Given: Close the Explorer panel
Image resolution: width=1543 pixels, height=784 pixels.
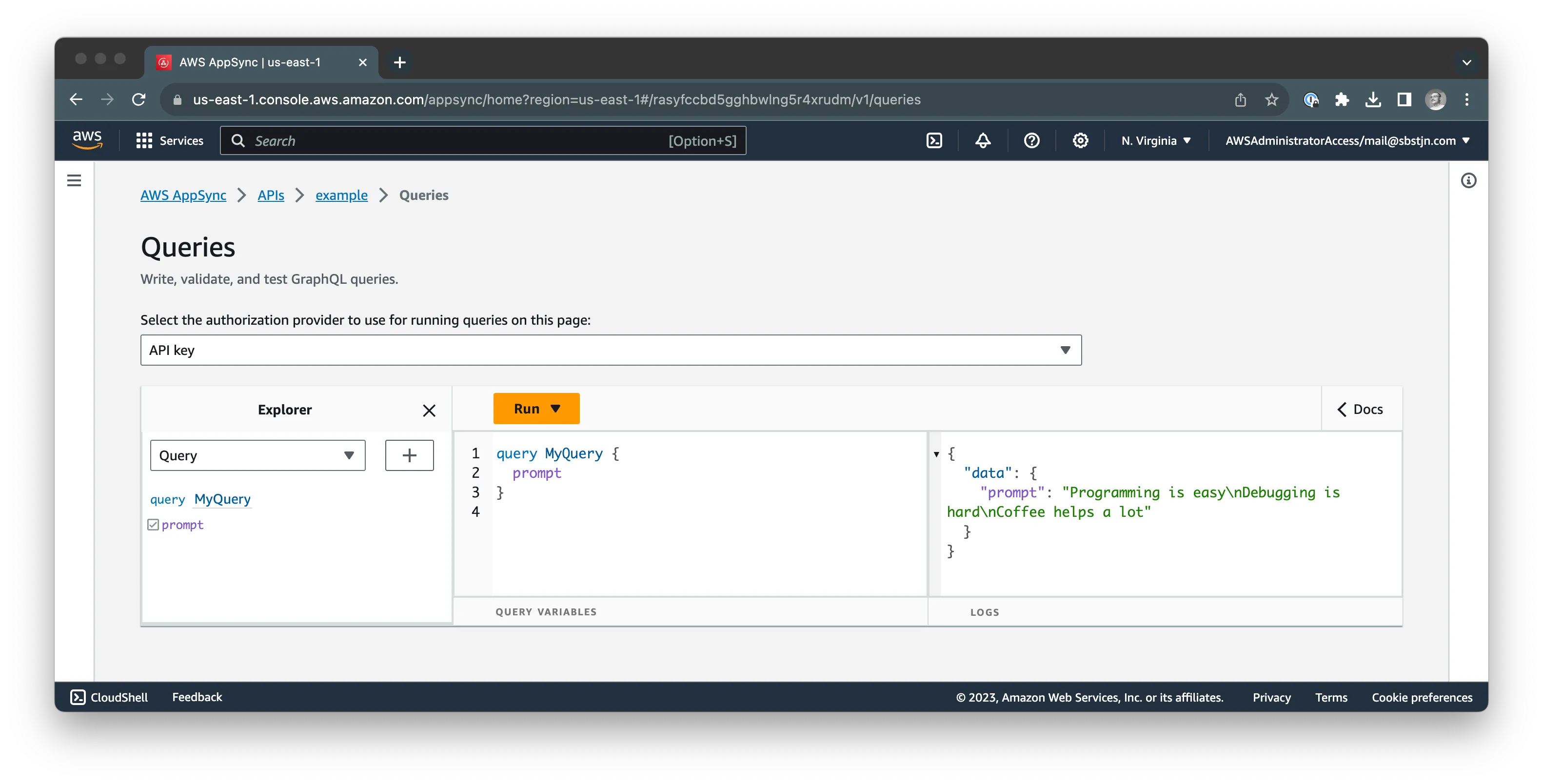Looking at the screenshot, I should (429, 411).
